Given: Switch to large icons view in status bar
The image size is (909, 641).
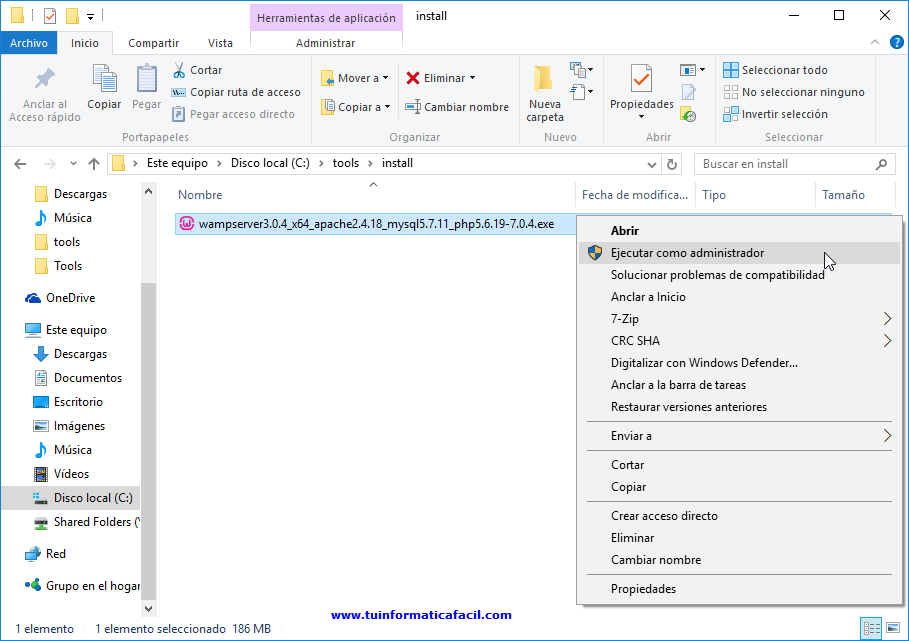Looking at the screenshot, I should coord(893,628).
